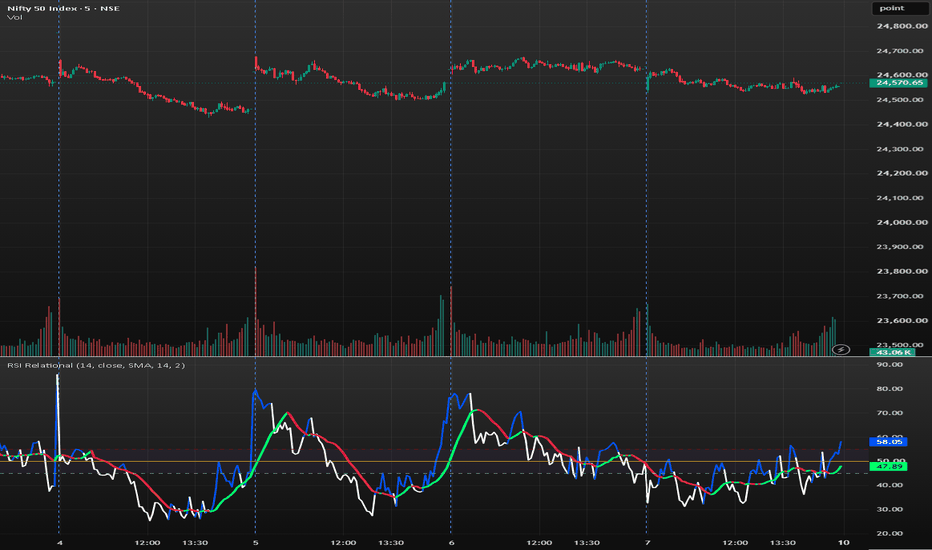
Task: Click the blue 58.05 RSI value tag
Action: 889,442
